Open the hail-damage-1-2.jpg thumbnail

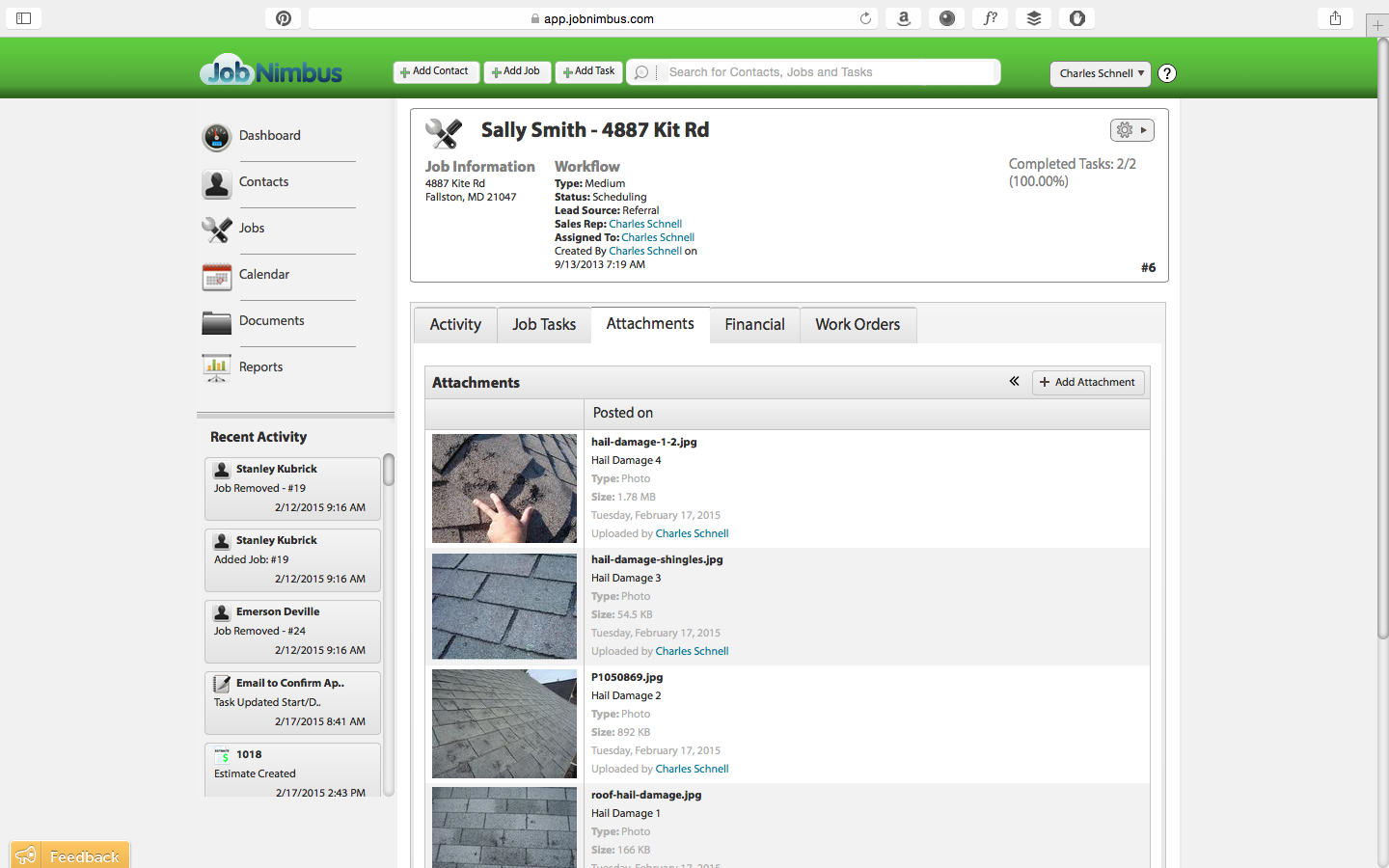[504, 488]
